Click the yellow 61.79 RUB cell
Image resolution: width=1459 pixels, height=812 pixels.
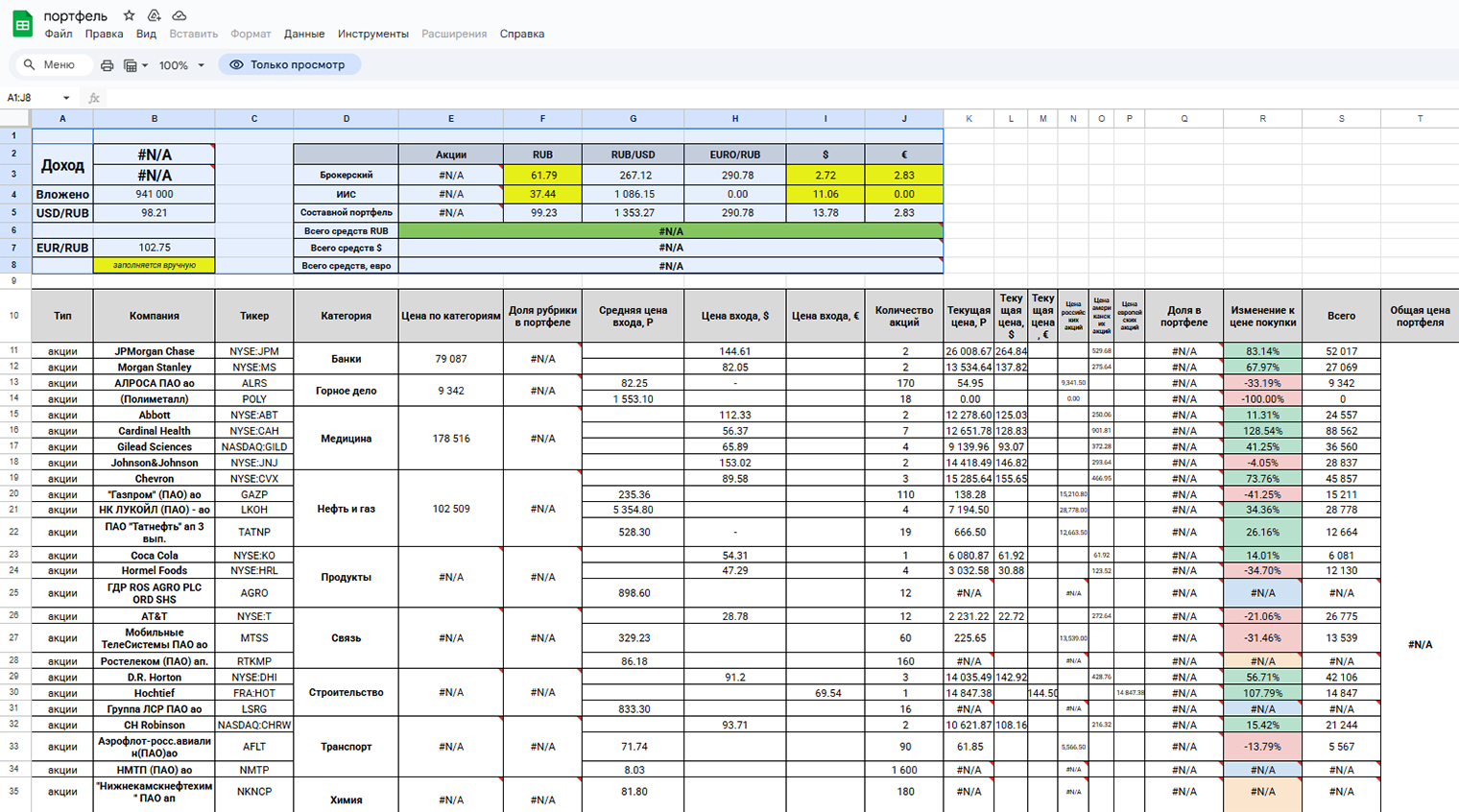pyautogui.click(x=542, y=176)
